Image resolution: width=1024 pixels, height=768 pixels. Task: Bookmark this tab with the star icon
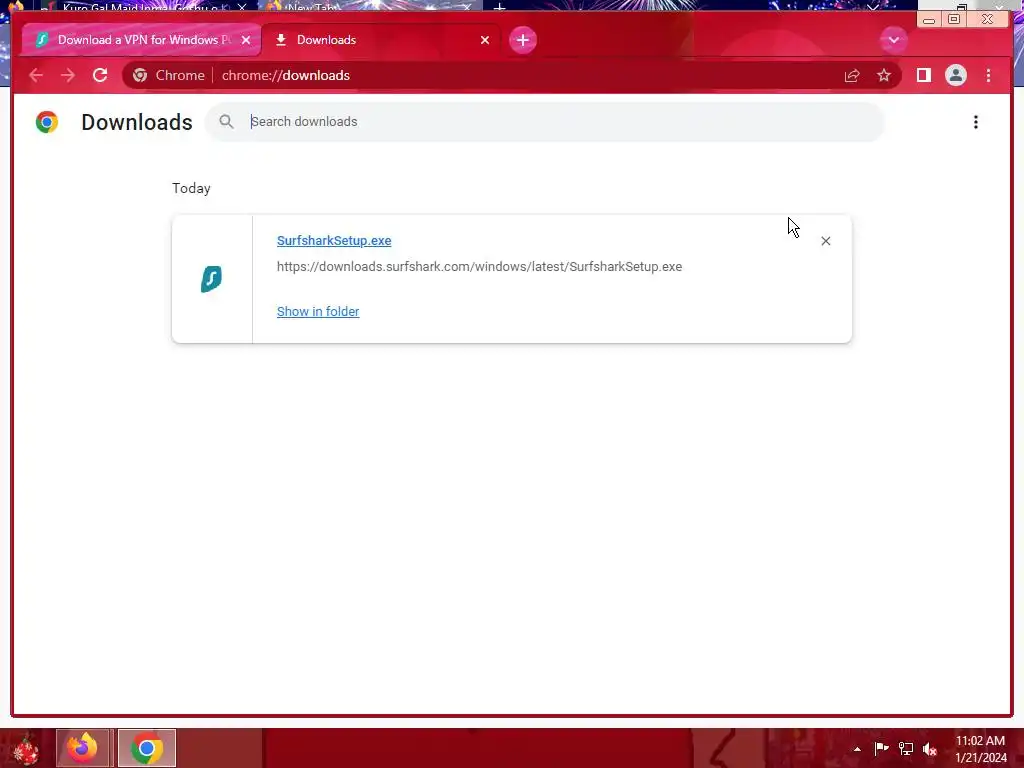tap(884, 75)
